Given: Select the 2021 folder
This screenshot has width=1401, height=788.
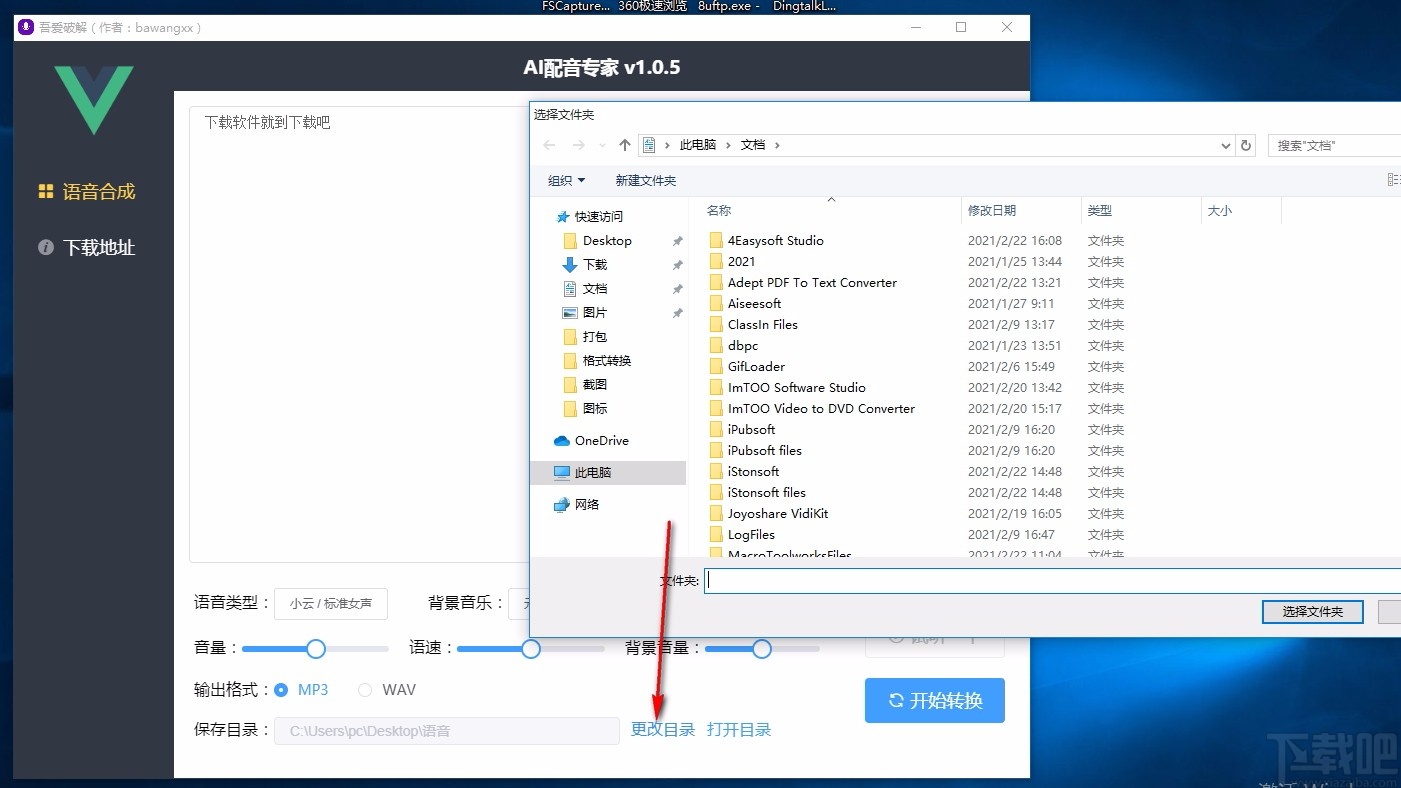Looking at the screenshot, I should tap(741, 261).
